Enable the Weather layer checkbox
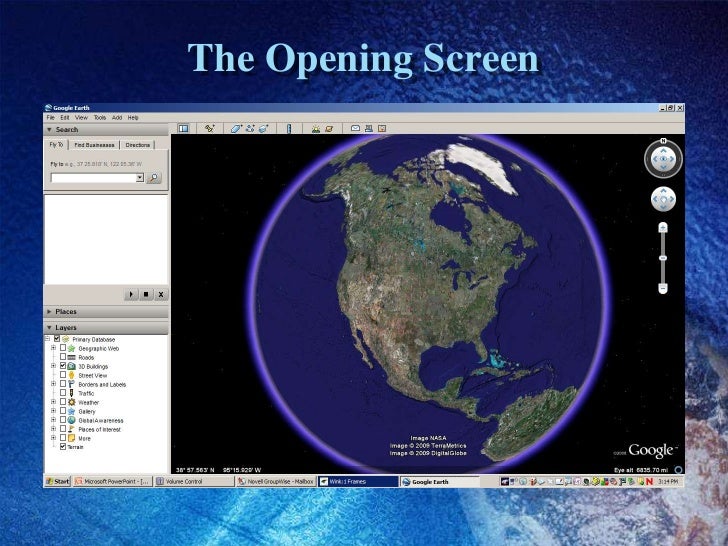 tap(63, 402)
